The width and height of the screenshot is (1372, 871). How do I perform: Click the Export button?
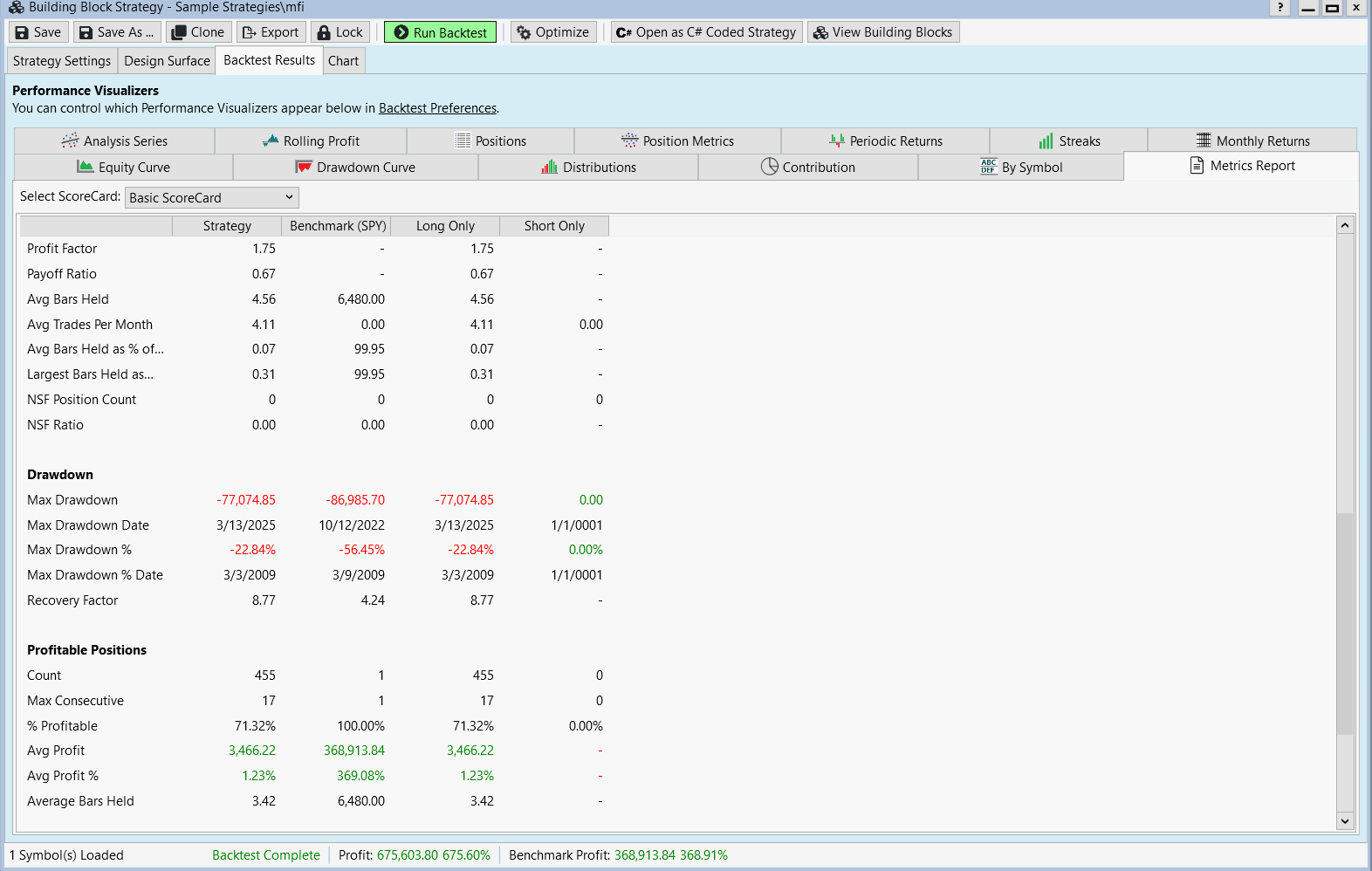point(271,32)
